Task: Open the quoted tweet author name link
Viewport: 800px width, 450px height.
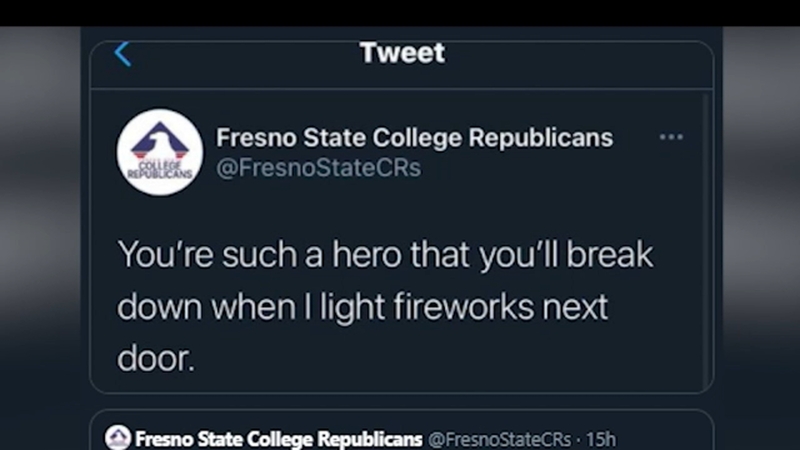Action: point(279,439)
